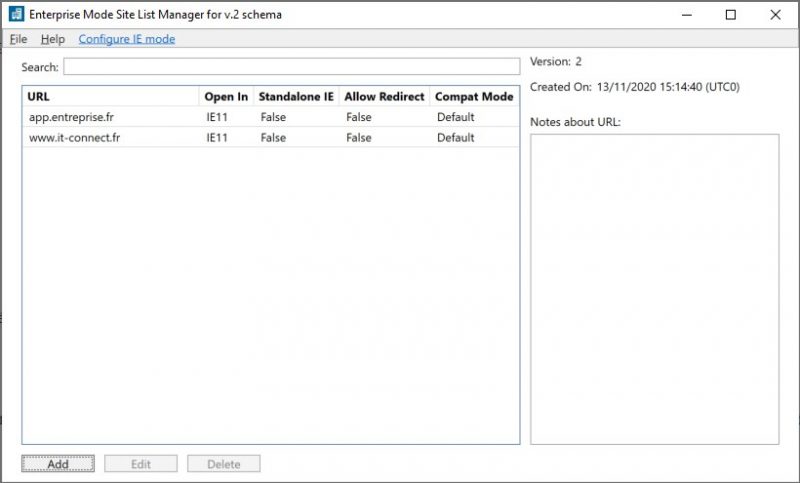Maximize the Site List Manager window
800x483 pixels.
[731, 15]
